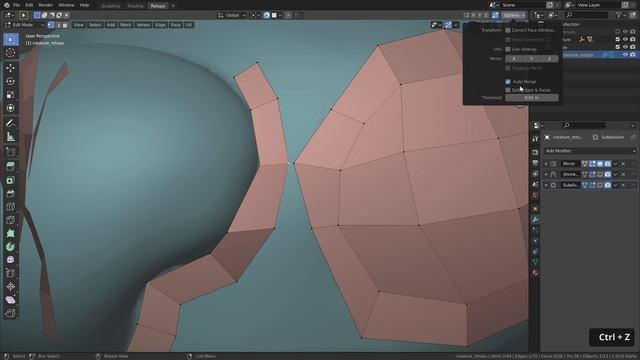Open the Modifier properties wrench tab
Screen dimensions: 640x360
535,219
